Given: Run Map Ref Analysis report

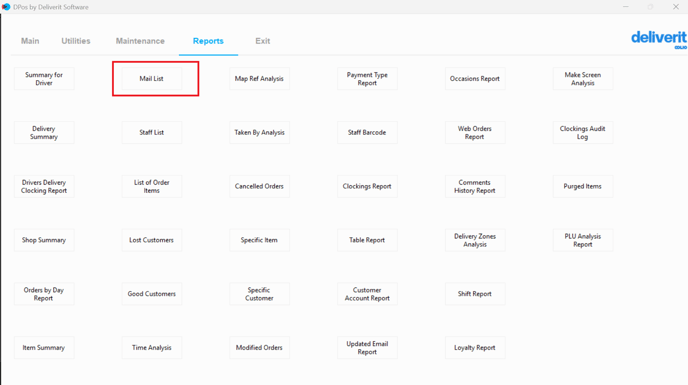Looking at the screenshot, I should (259, 79).
